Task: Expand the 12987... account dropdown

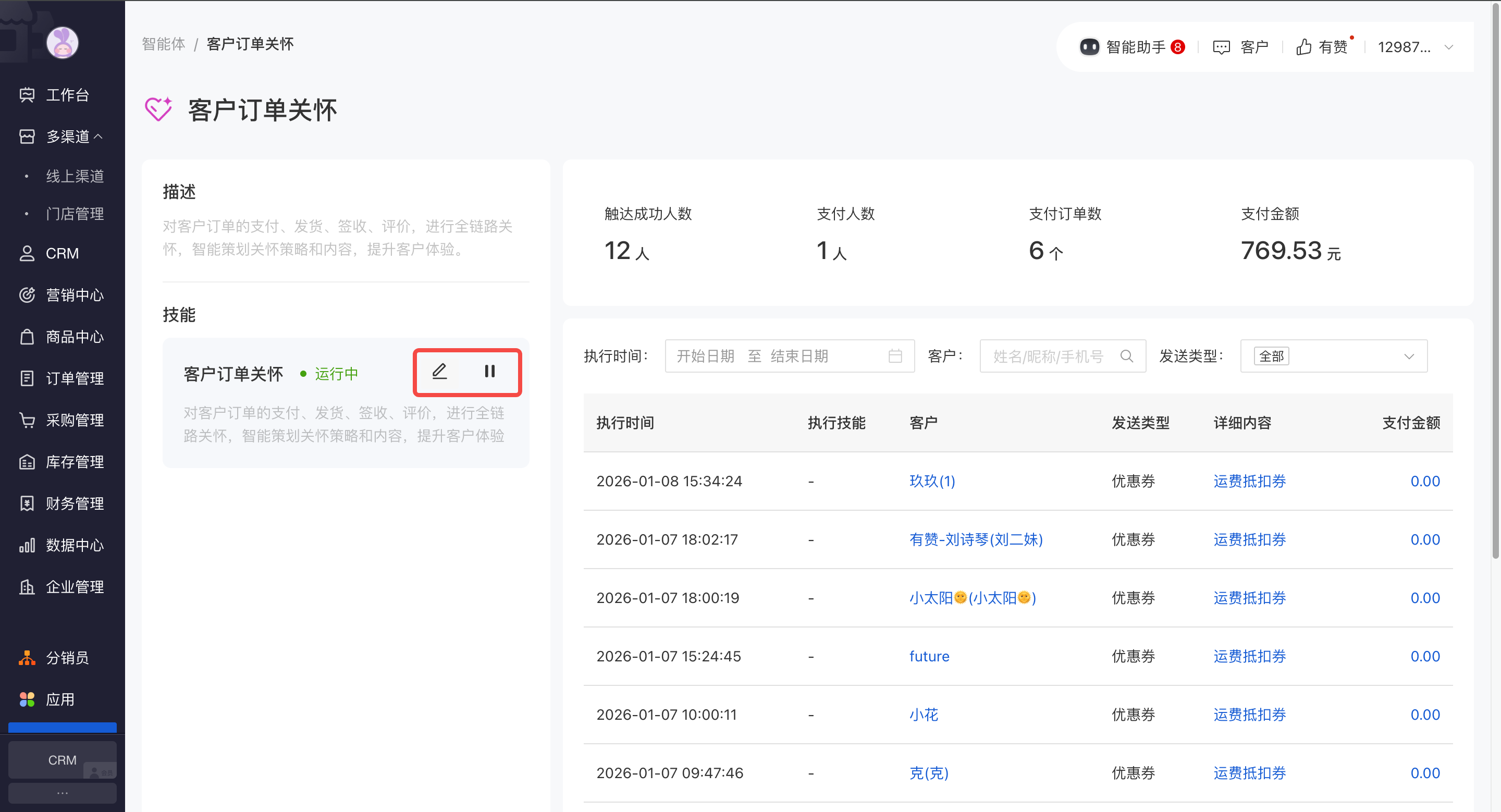Action: [x=1448, y=47]
